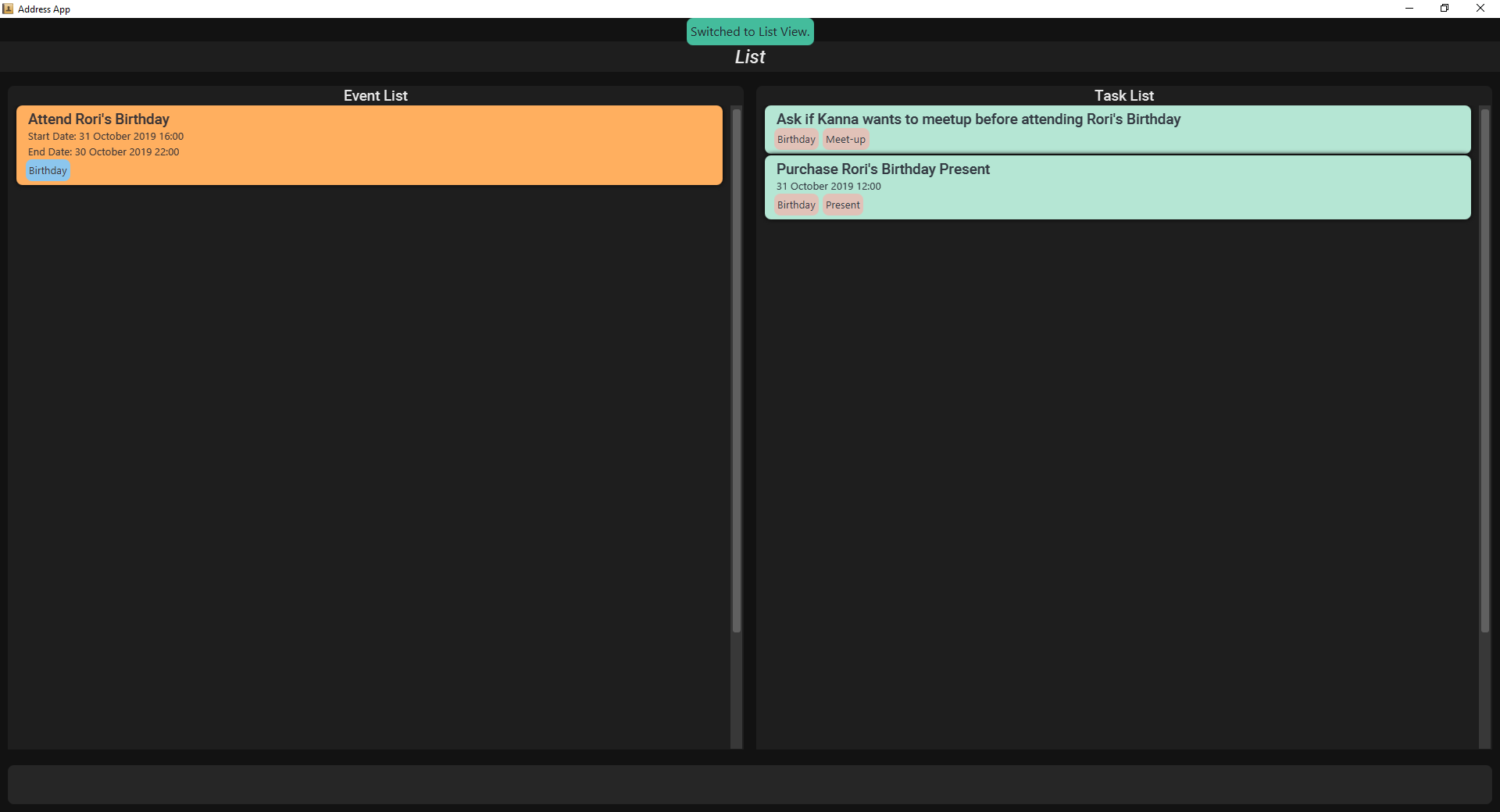The height and width of the screenshot is (812, 1500).
Task: Click the Present tag on the purchase task
Action: [842, 205]
